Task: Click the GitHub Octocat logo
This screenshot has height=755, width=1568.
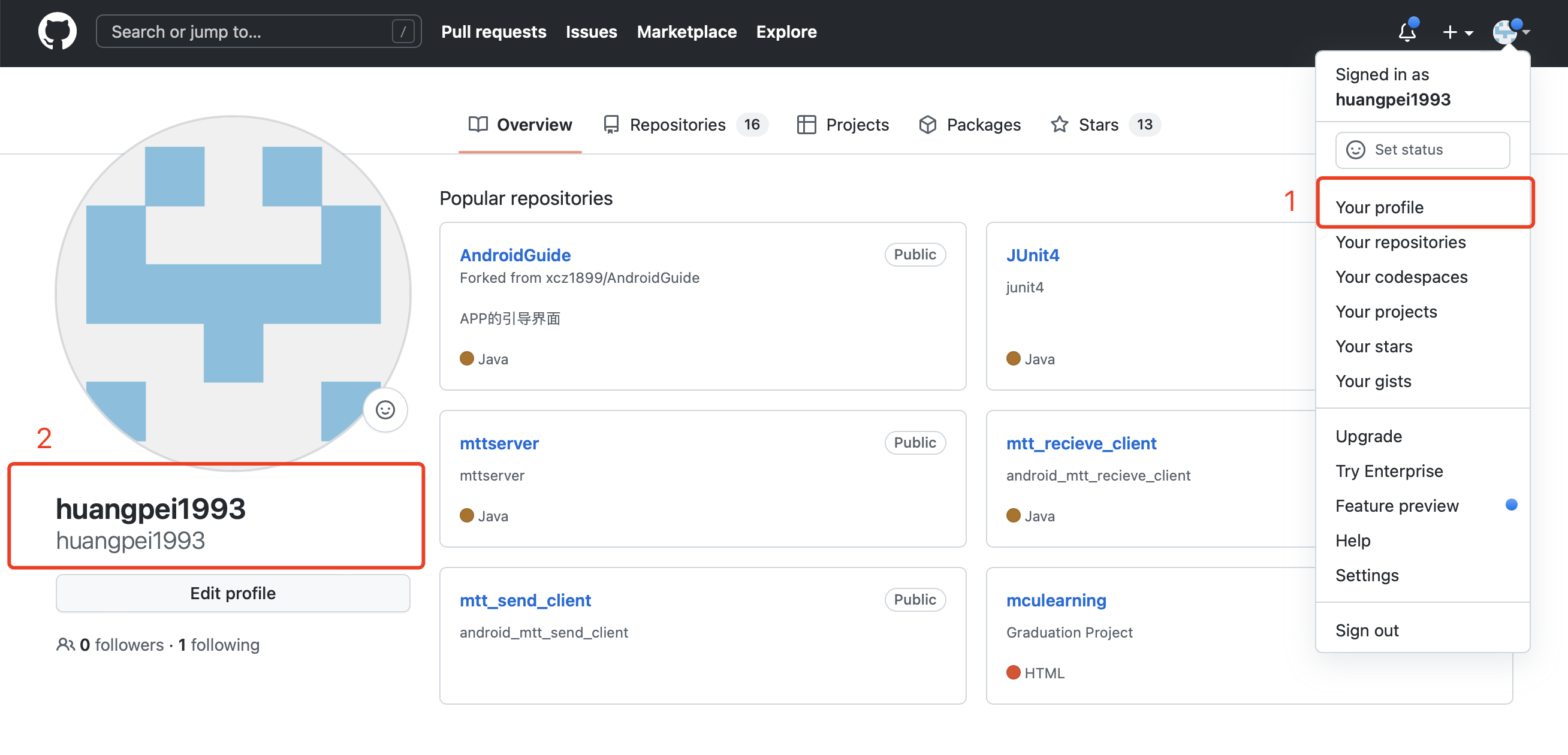Action: coord(57,32)
